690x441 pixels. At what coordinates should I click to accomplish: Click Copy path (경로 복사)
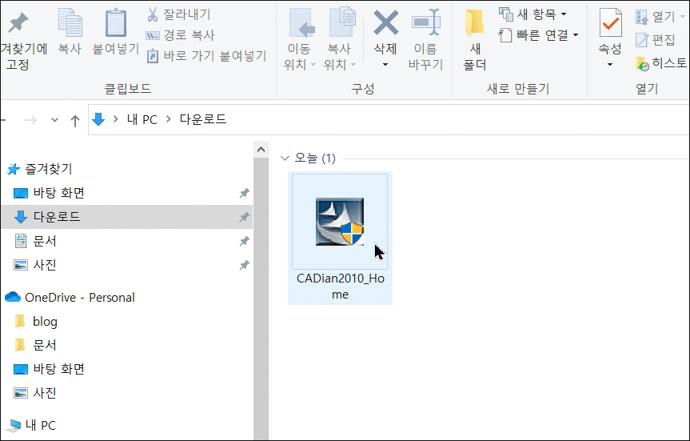180,35
